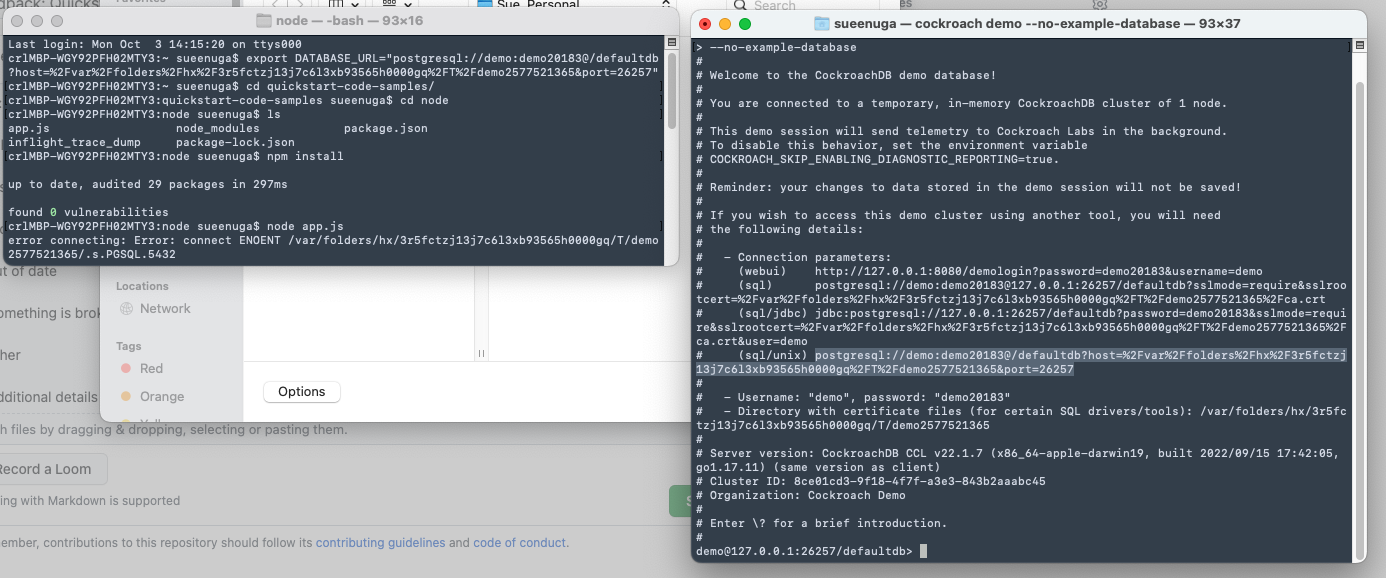The image size is (1386, 578).
Task: Click the Red tag label in the Finder sidebar
Action: click(152, 368)
